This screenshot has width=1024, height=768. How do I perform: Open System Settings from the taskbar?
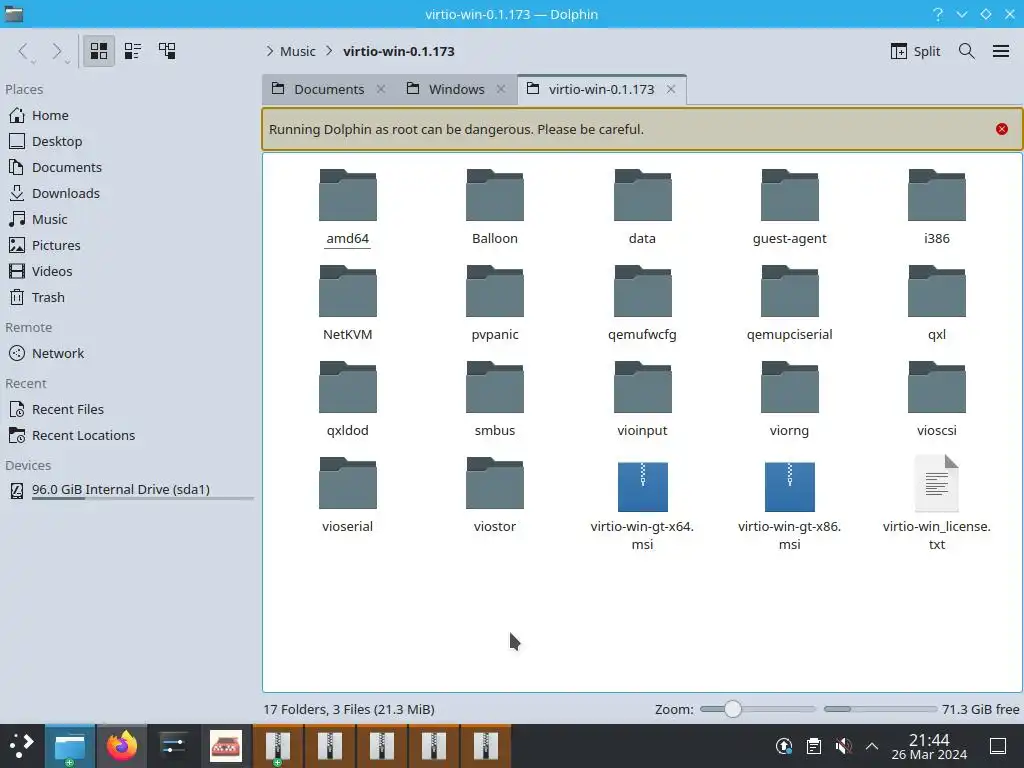point(174,746)
